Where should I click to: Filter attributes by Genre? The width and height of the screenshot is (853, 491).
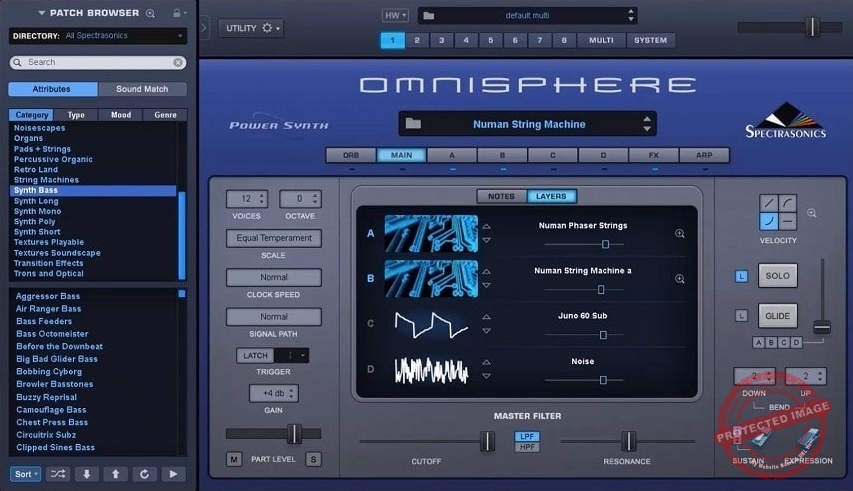(165, 115)
